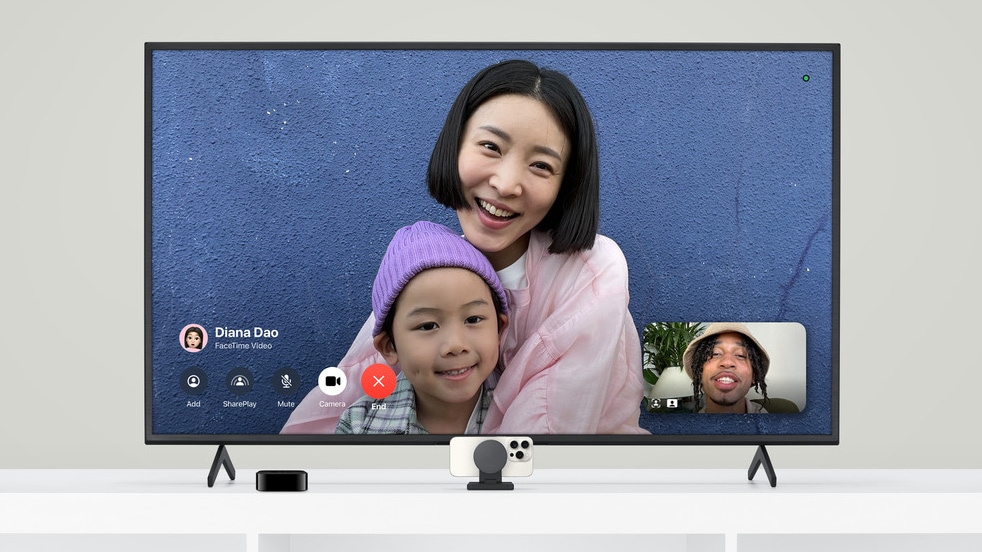This screenshot has height=552, width=982.
Task: Select the Diana Dao caller name
Action: [246, 333]
